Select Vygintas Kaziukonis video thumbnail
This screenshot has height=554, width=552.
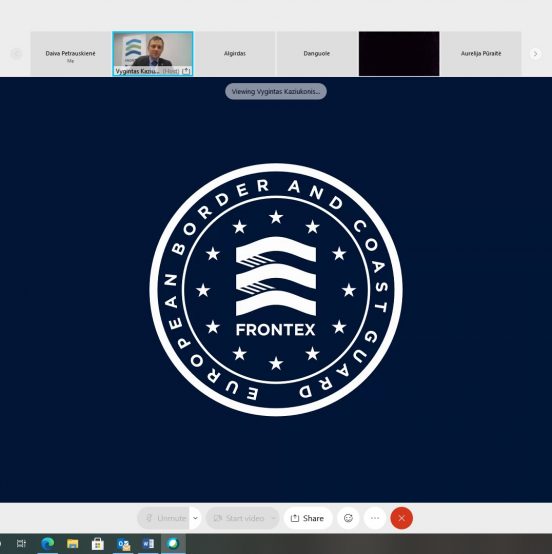(x=153, y=53)
